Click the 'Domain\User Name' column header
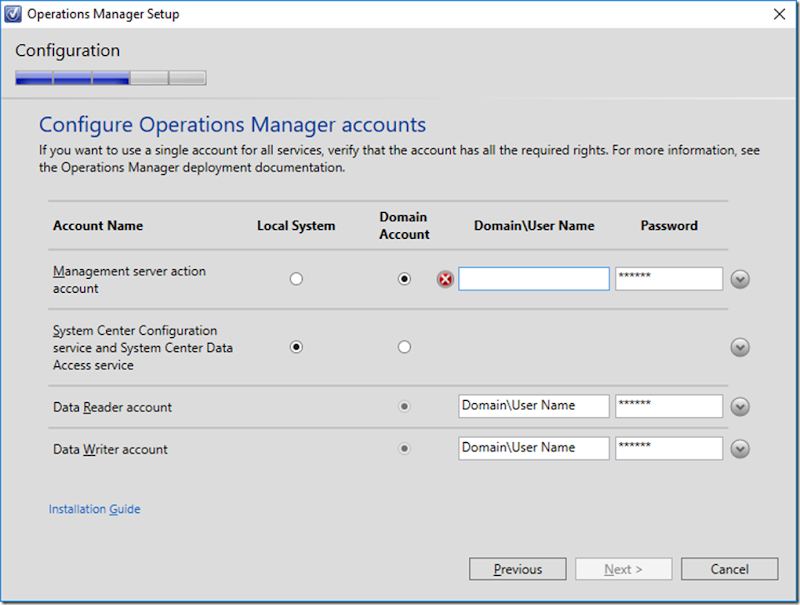The image size is (800, 605). pos(534,225)
